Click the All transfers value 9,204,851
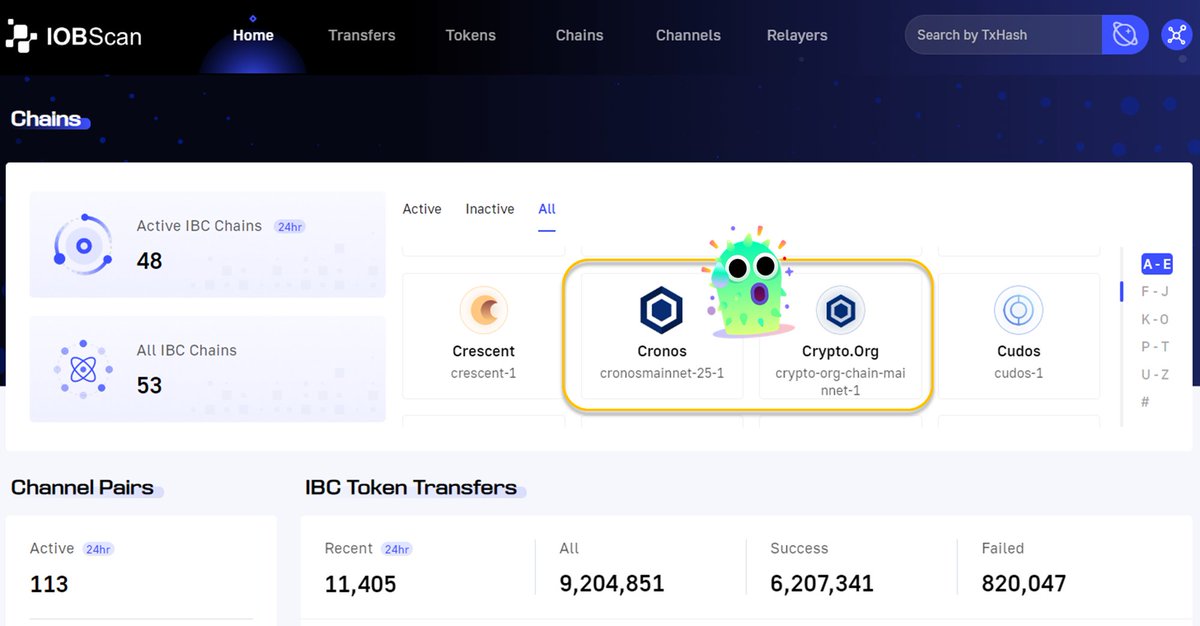1200x626 pixels. click(x=612, y=584)
